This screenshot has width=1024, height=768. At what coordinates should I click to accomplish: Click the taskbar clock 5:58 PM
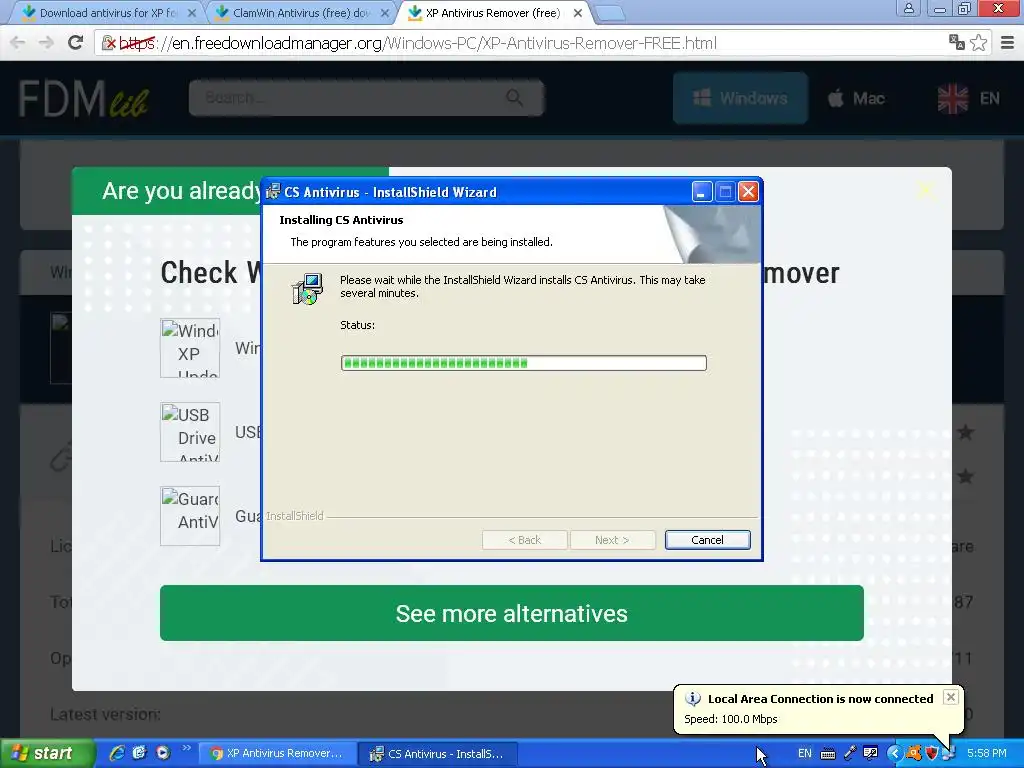tap(987, 754)
